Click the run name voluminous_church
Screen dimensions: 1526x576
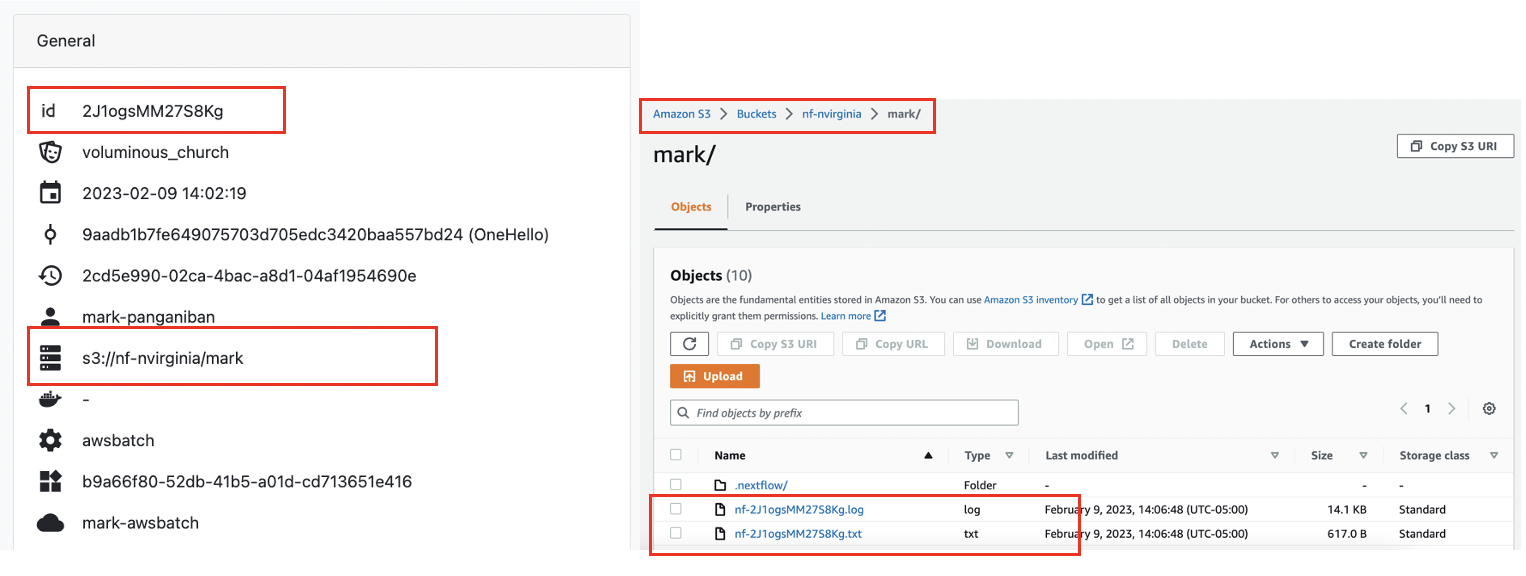[155, 152]
